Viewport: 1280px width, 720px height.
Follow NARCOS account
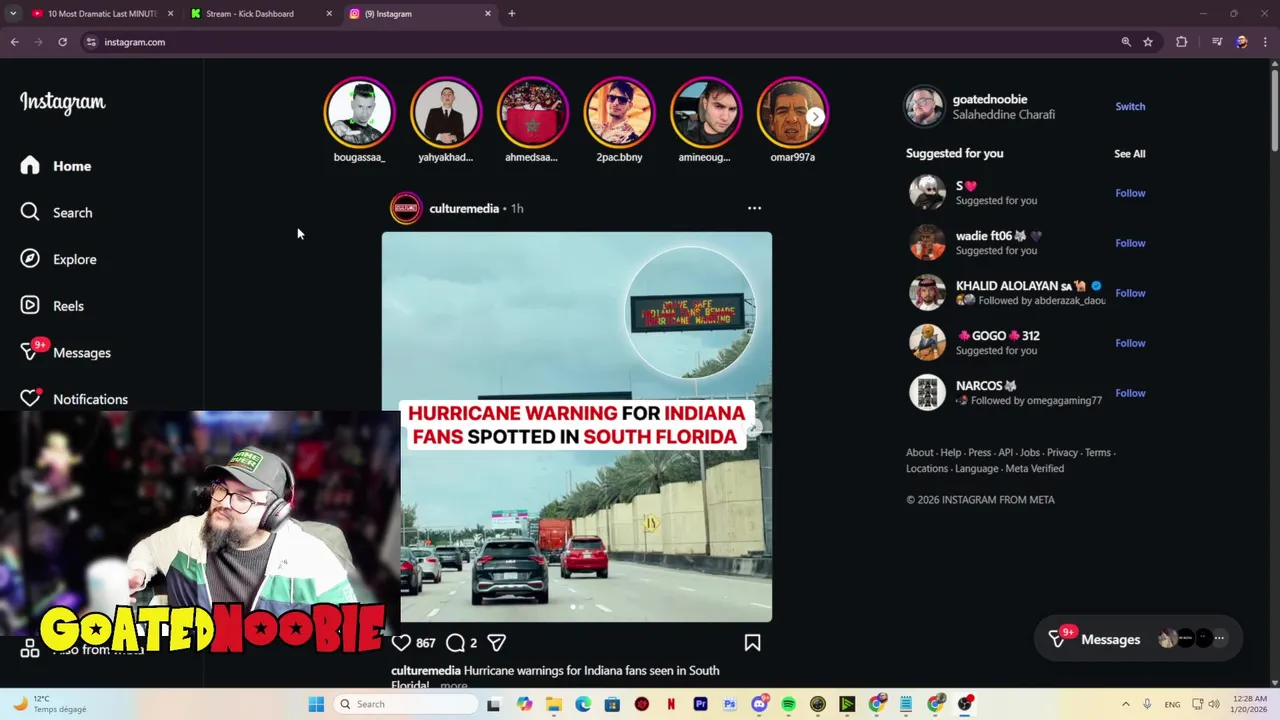[x=1130, y=393]
